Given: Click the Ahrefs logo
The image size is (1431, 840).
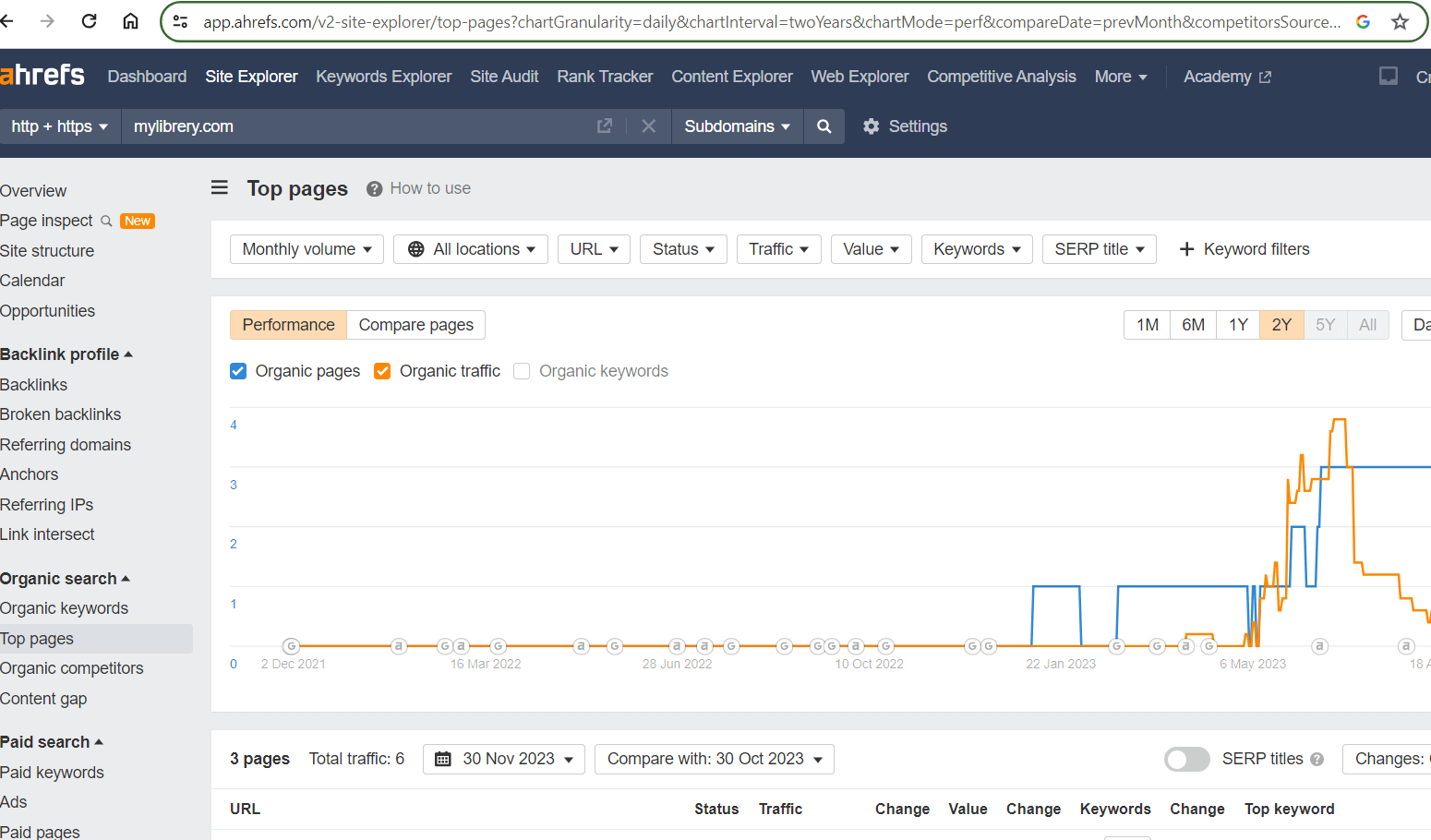Looking at the screenshot, I should point(42,75).
